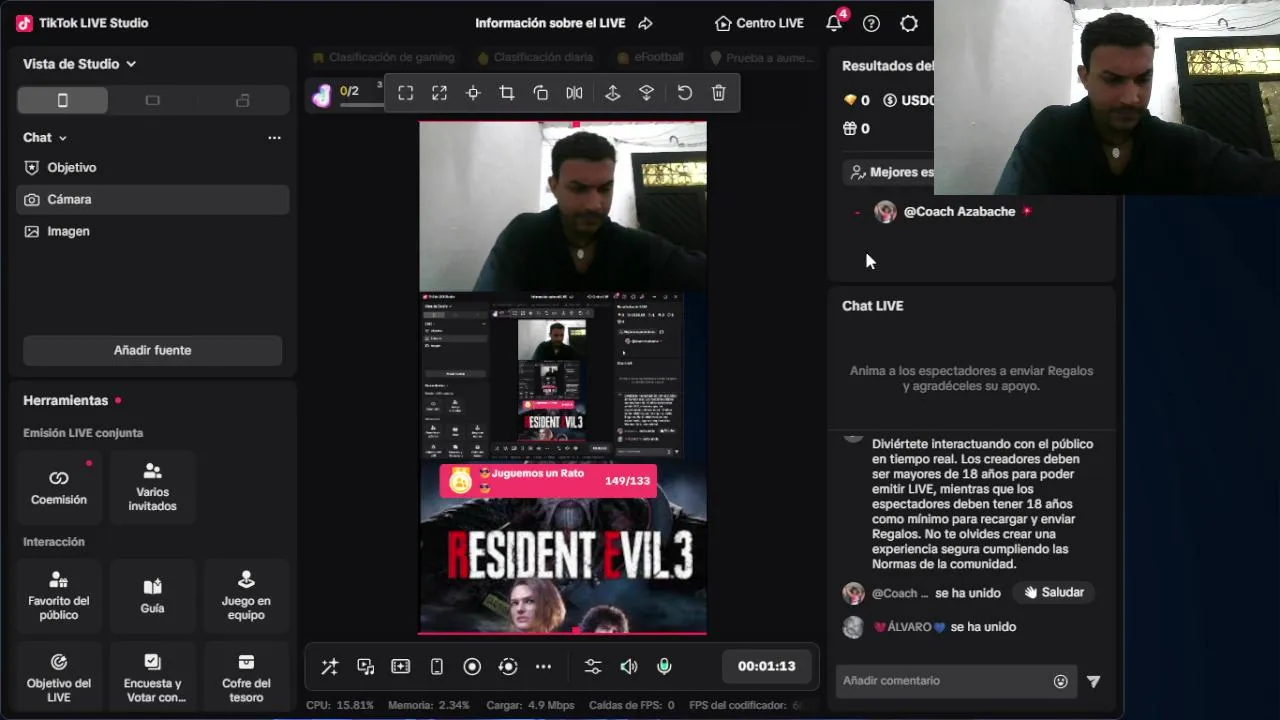Select the Cámara source
The image size is (1280, 720).
click(x=153, y=200)
